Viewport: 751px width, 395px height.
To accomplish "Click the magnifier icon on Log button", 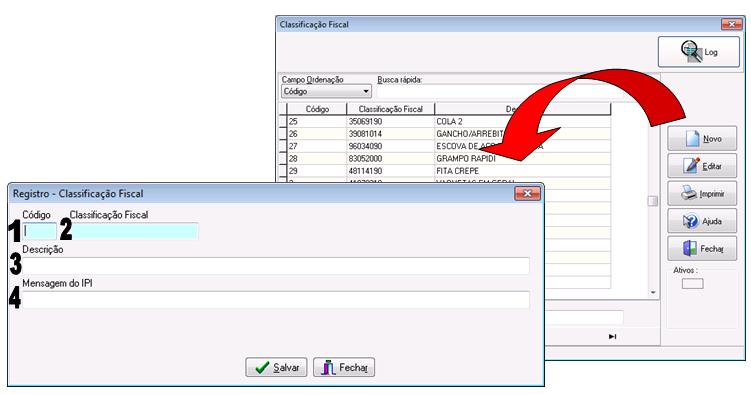I will click(691, 51).
